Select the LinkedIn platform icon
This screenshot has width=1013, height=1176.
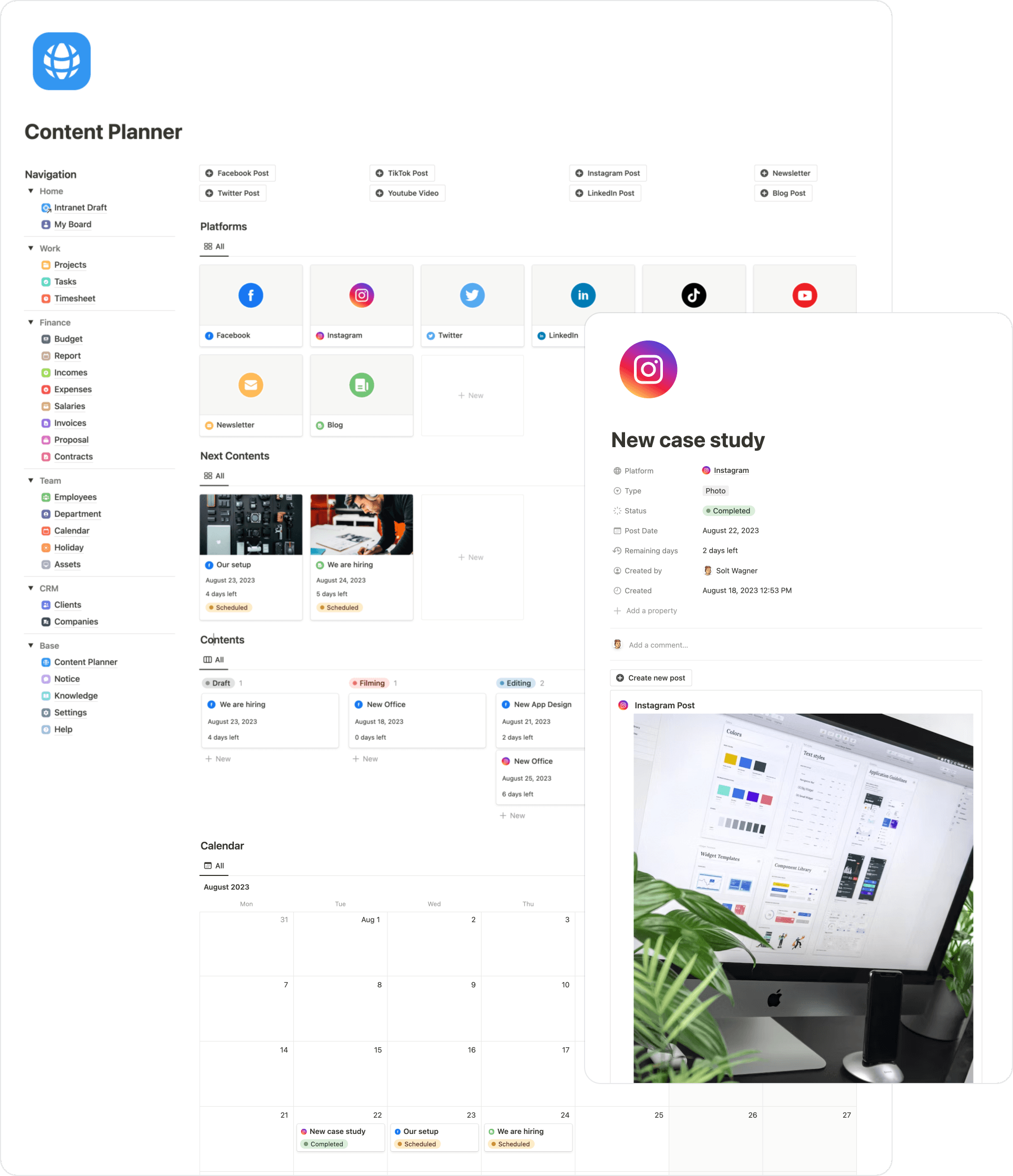click(x=584, y=295)
